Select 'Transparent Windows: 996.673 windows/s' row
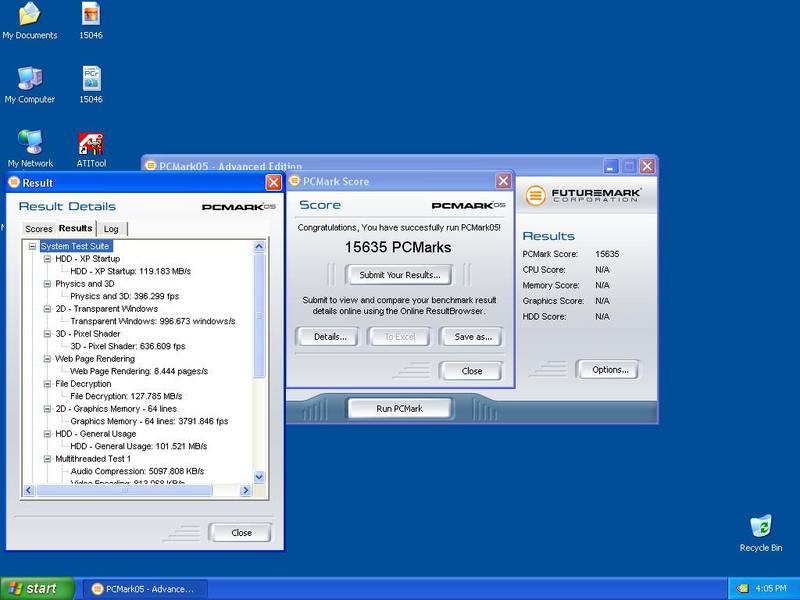Screen dimensions: 800x600 pyautogui.click(x=153, y=321)
